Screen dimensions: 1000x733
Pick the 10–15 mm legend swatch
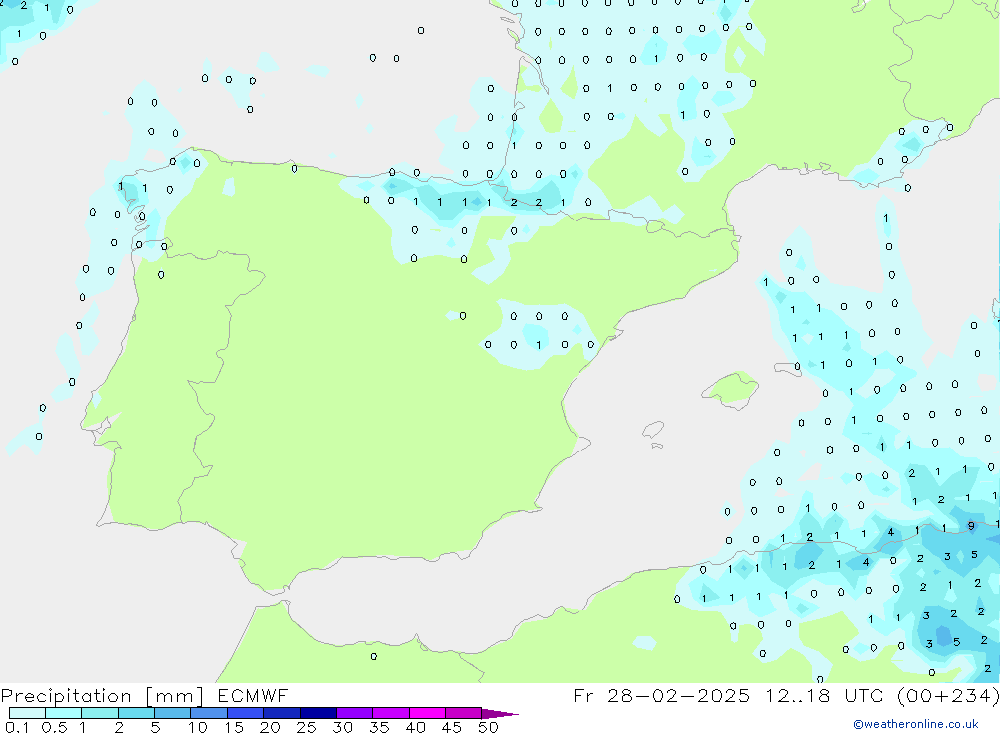click(209, 713)
